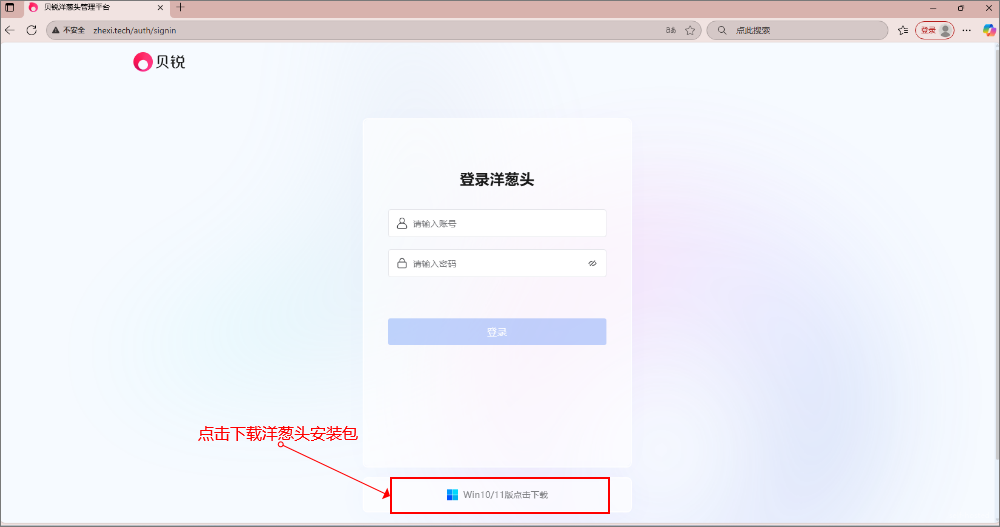Click the 点此搜索 search box
The image size is (1000, 527).
(x=800, y=30)
